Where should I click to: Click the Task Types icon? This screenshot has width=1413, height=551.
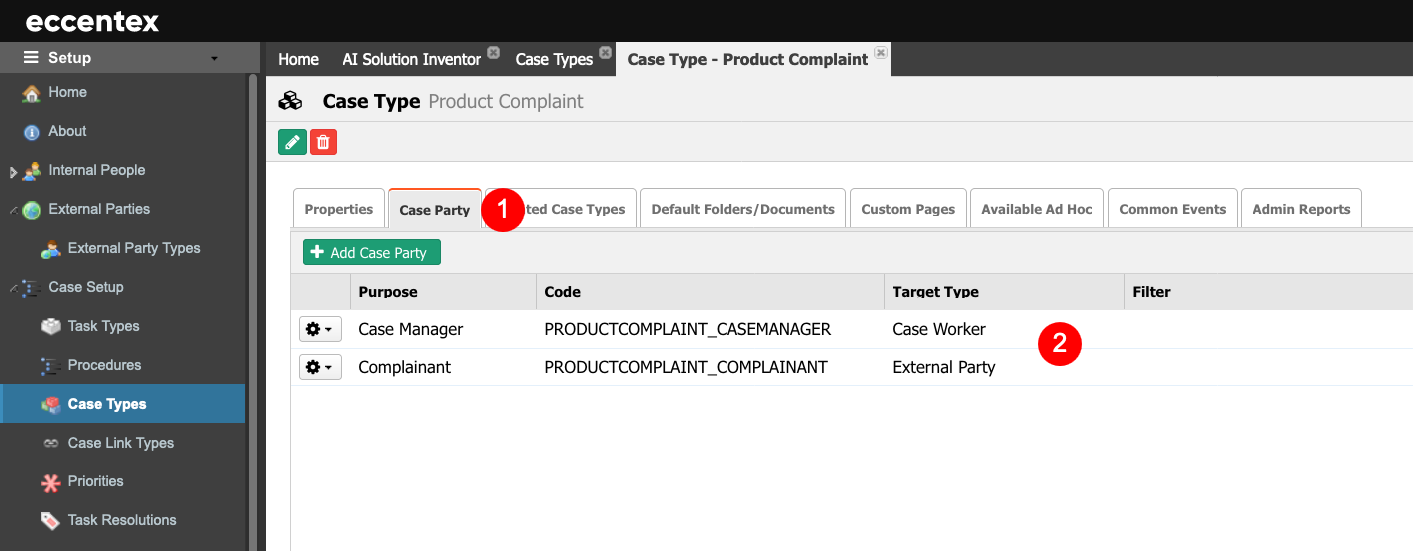coord(50,326)
